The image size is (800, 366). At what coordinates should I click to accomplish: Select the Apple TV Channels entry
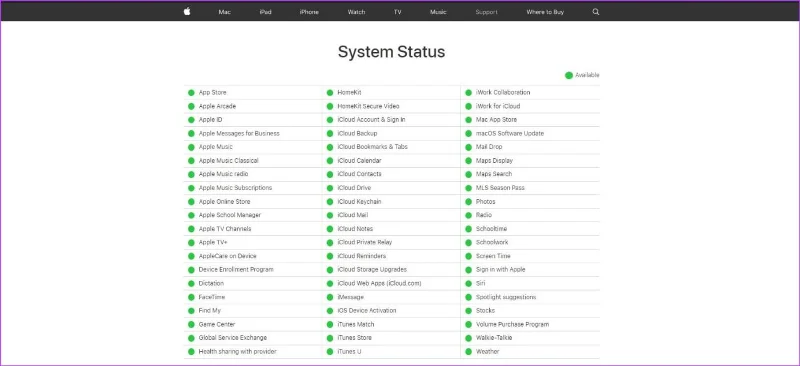click(x=225, y=229)
